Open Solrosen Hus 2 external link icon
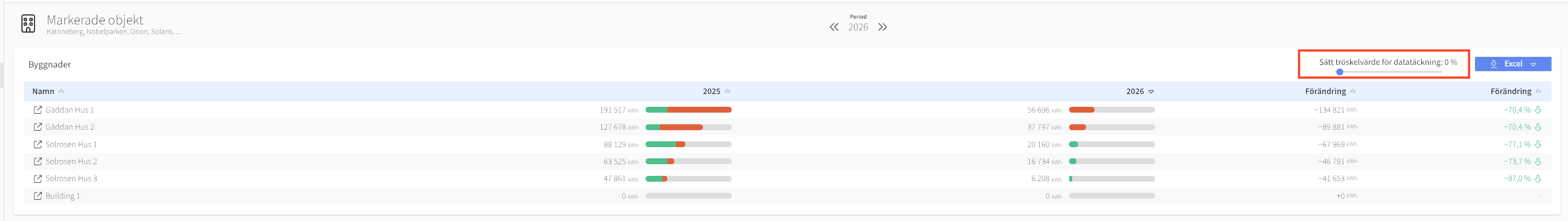Viewport: 1568px width, 221px height. (38, 162)
